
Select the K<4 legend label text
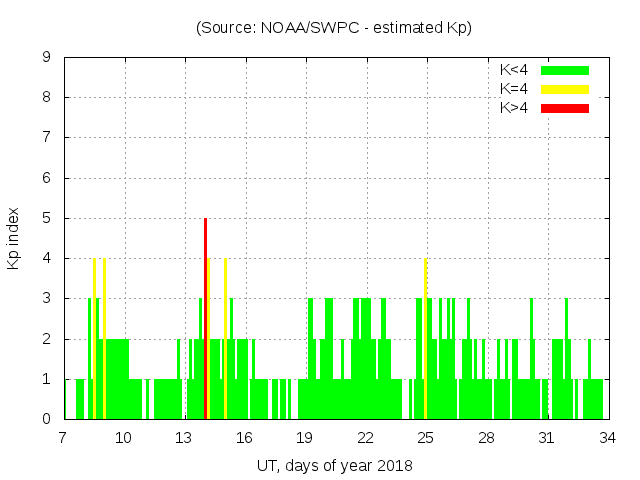click(x=513, y=70)
